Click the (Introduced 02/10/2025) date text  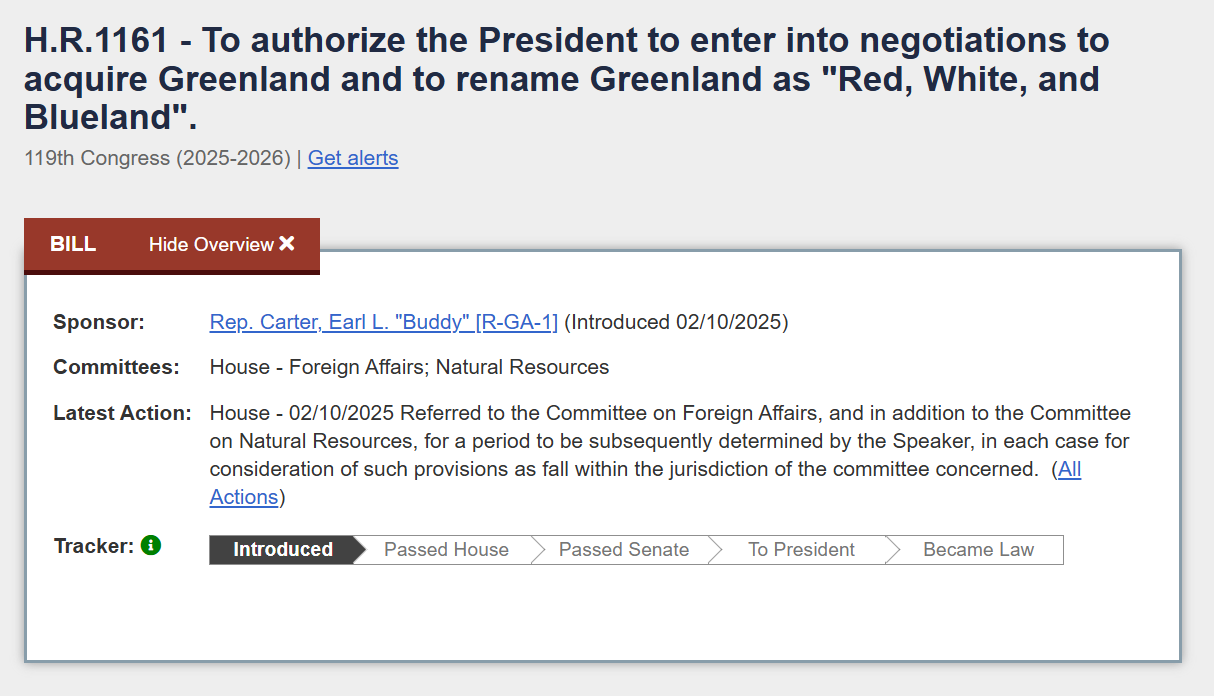[x=676, y=322]
